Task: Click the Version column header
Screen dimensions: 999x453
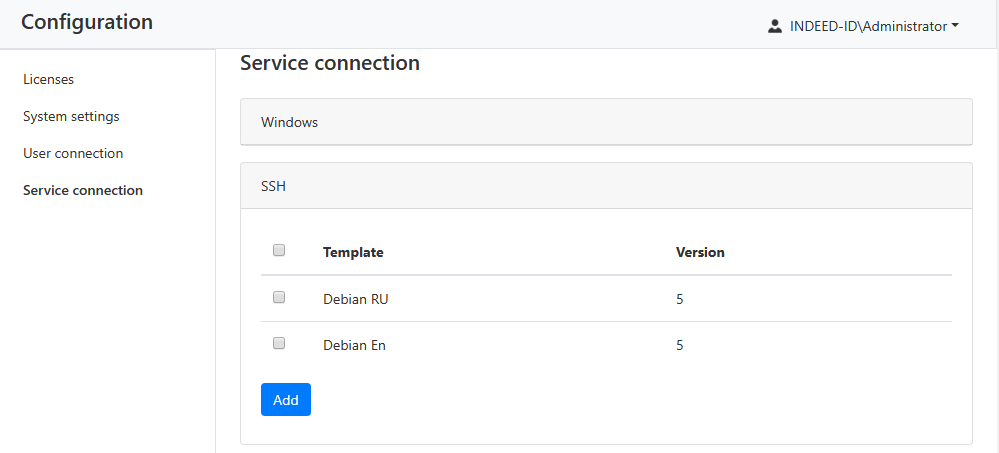Action: point(700,252)
